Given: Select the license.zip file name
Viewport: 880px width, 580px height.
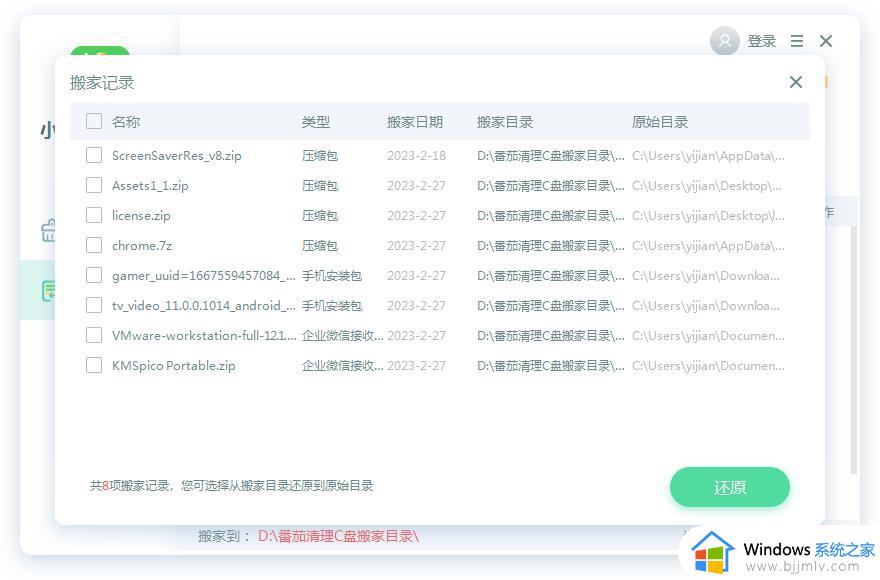Looking at the screenshot, I should [x=141, y=216].
